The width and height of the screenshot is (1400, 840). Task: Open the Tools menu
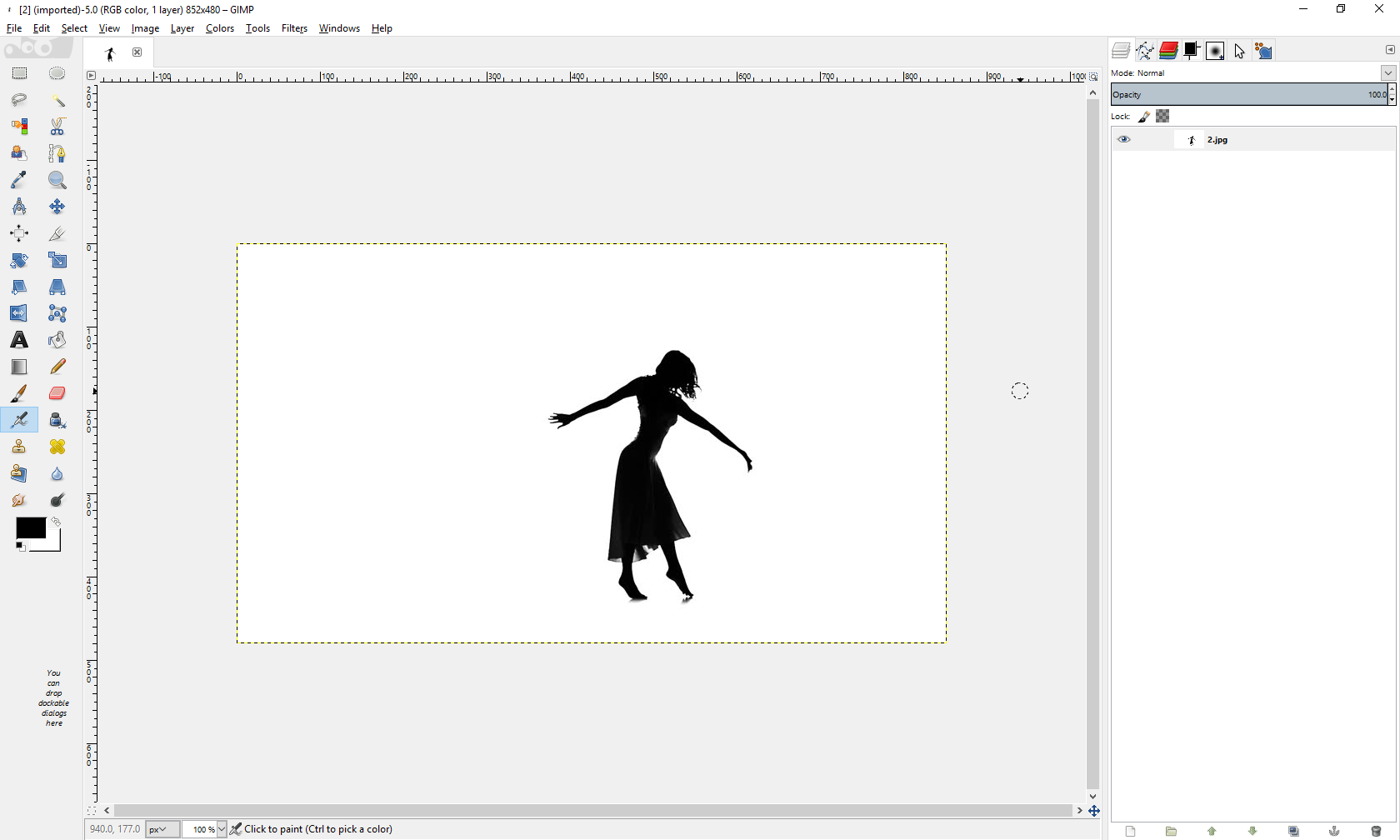click(x=257, y=28)
